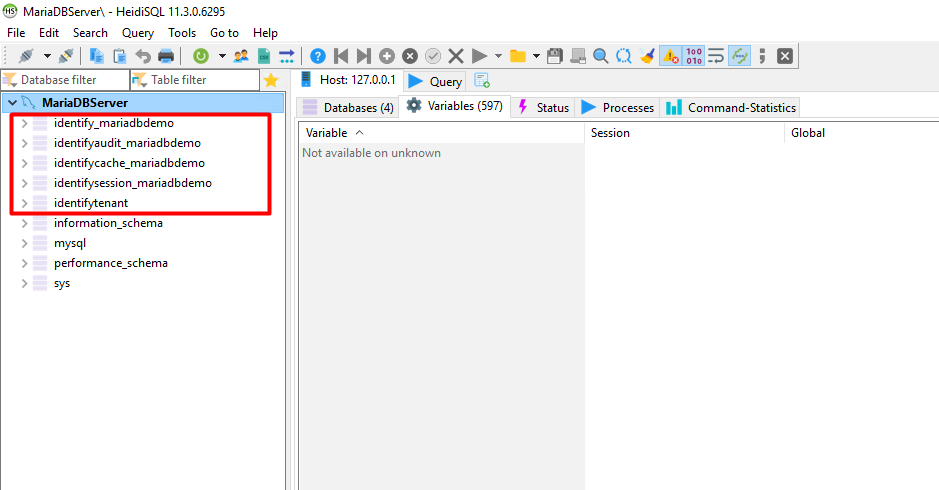Viewport: 939px width, 490px height.
Task: Click the new query tab icon
Action: tap(481, 80)
